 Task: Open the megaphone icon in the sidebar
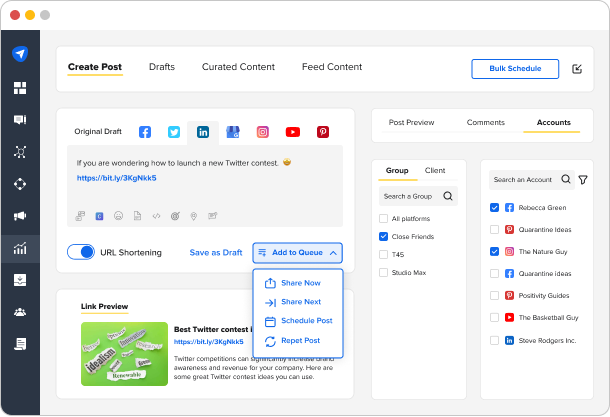point(20,216)
